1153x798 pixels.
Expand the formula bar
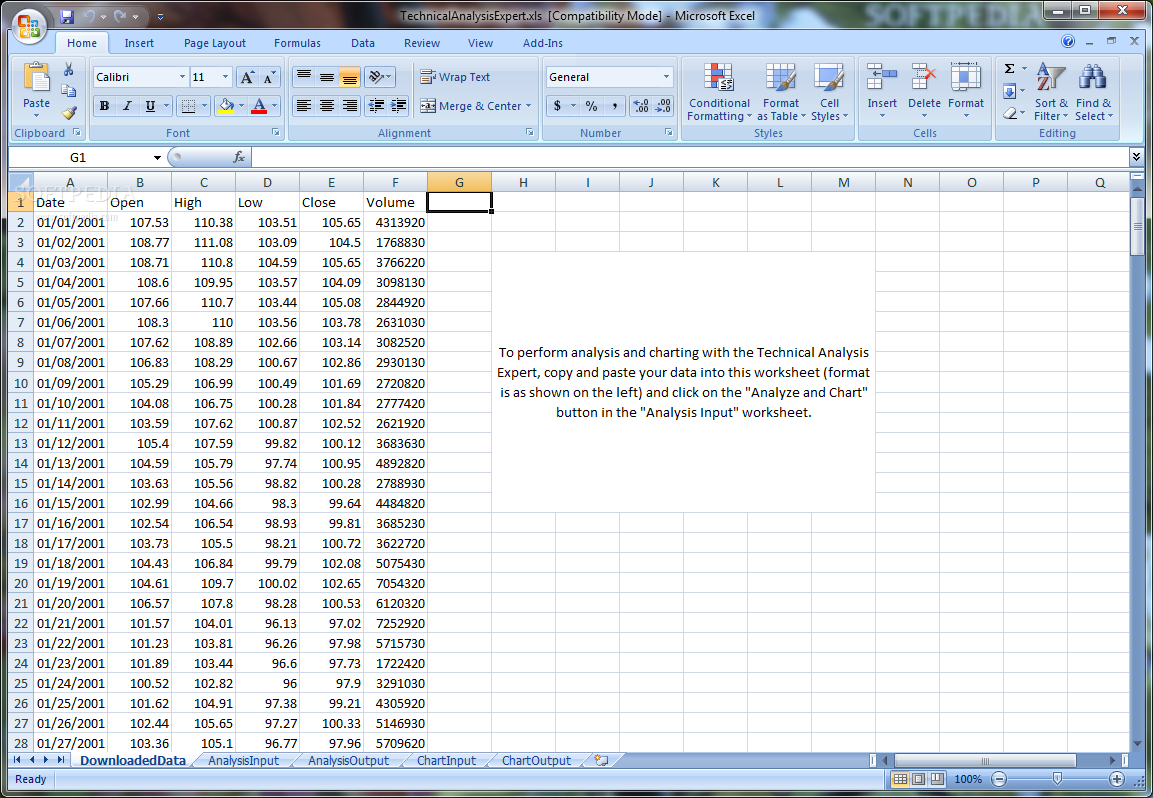point(1136,157)
